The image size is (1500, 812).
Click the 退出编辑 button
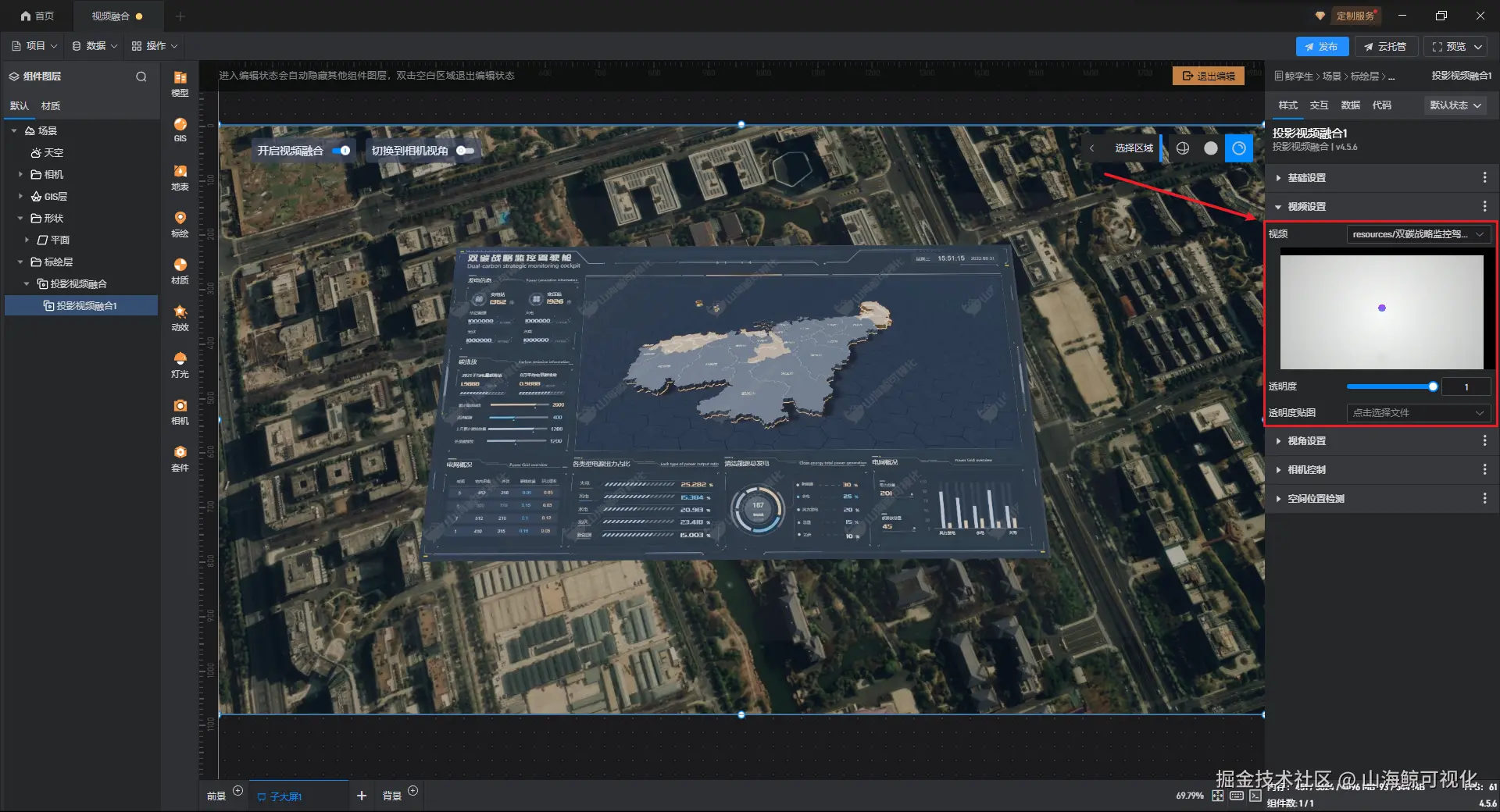pyautogui.click(x=1209, y=76)
